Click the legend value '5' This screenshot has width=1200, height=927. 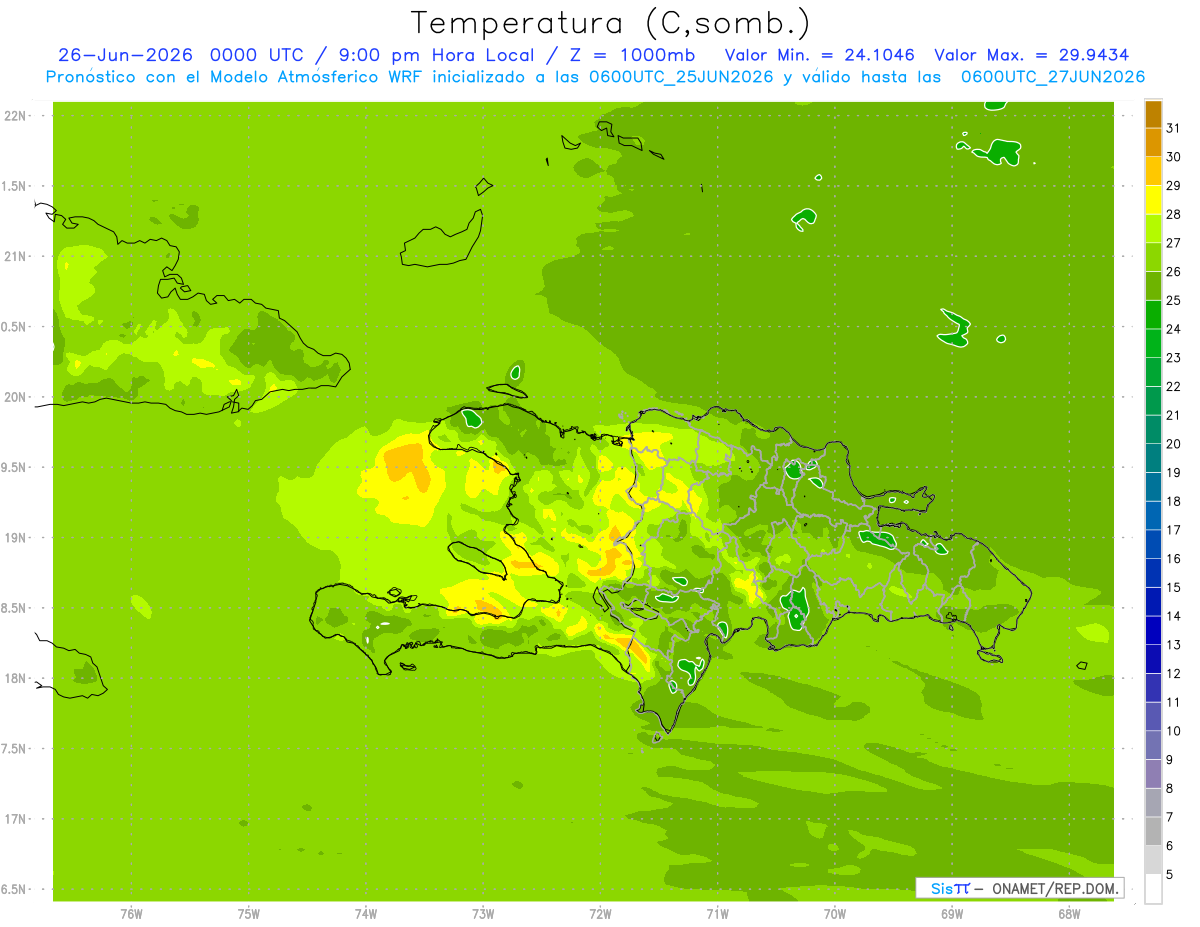[1170, 875]
